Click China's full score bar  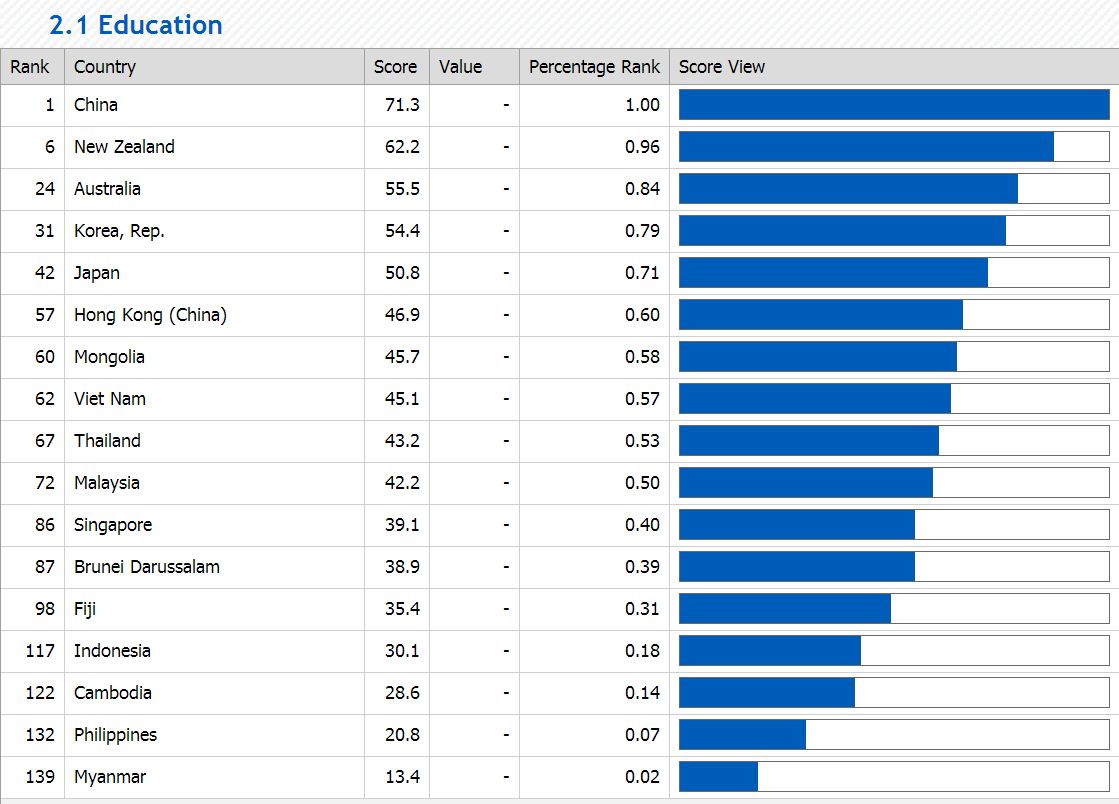coord(895,104)
